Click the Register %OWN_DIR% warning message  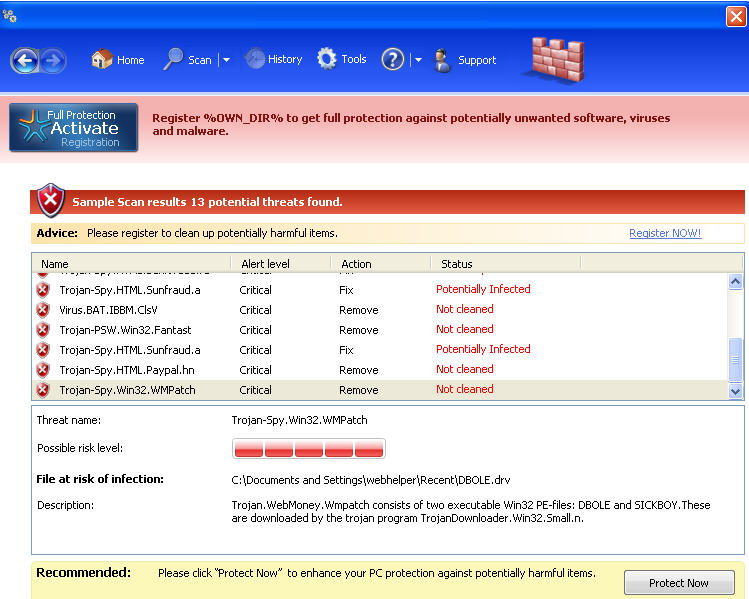[x=411, y=124]
